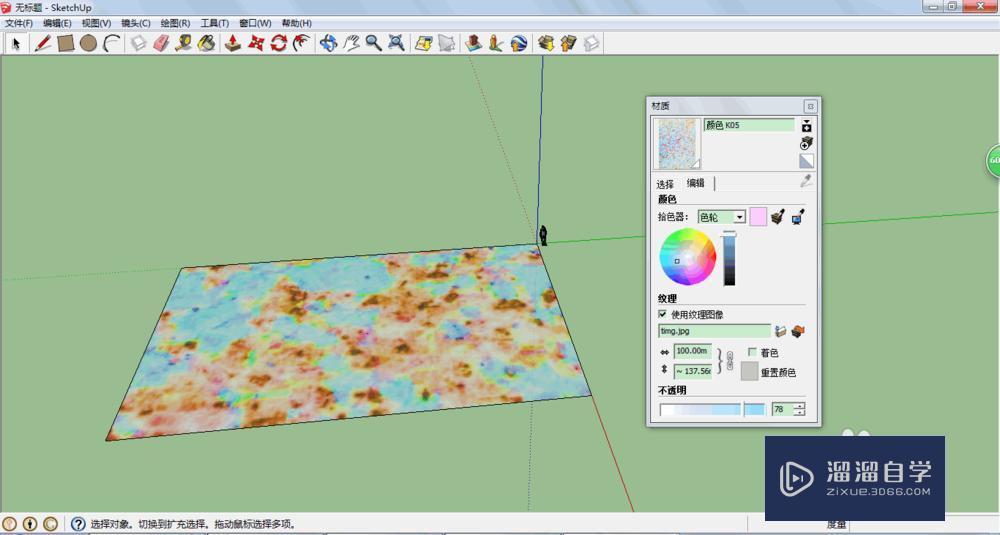
Task: Select the Zoom magnifier tool
Action: [374, 43]
